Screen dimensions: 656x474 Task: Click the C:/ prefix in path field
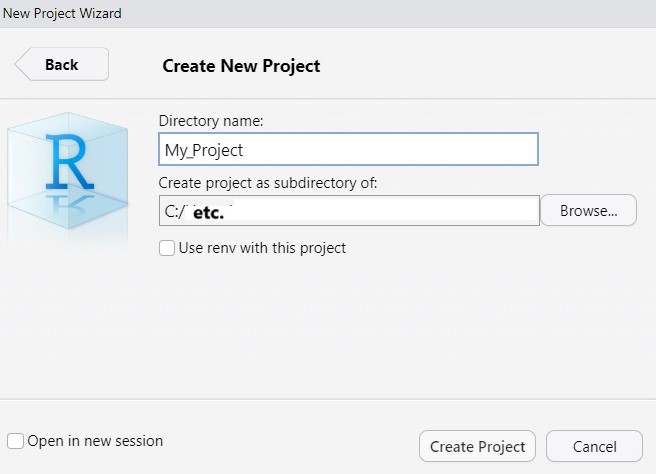[x=174, y=212]
